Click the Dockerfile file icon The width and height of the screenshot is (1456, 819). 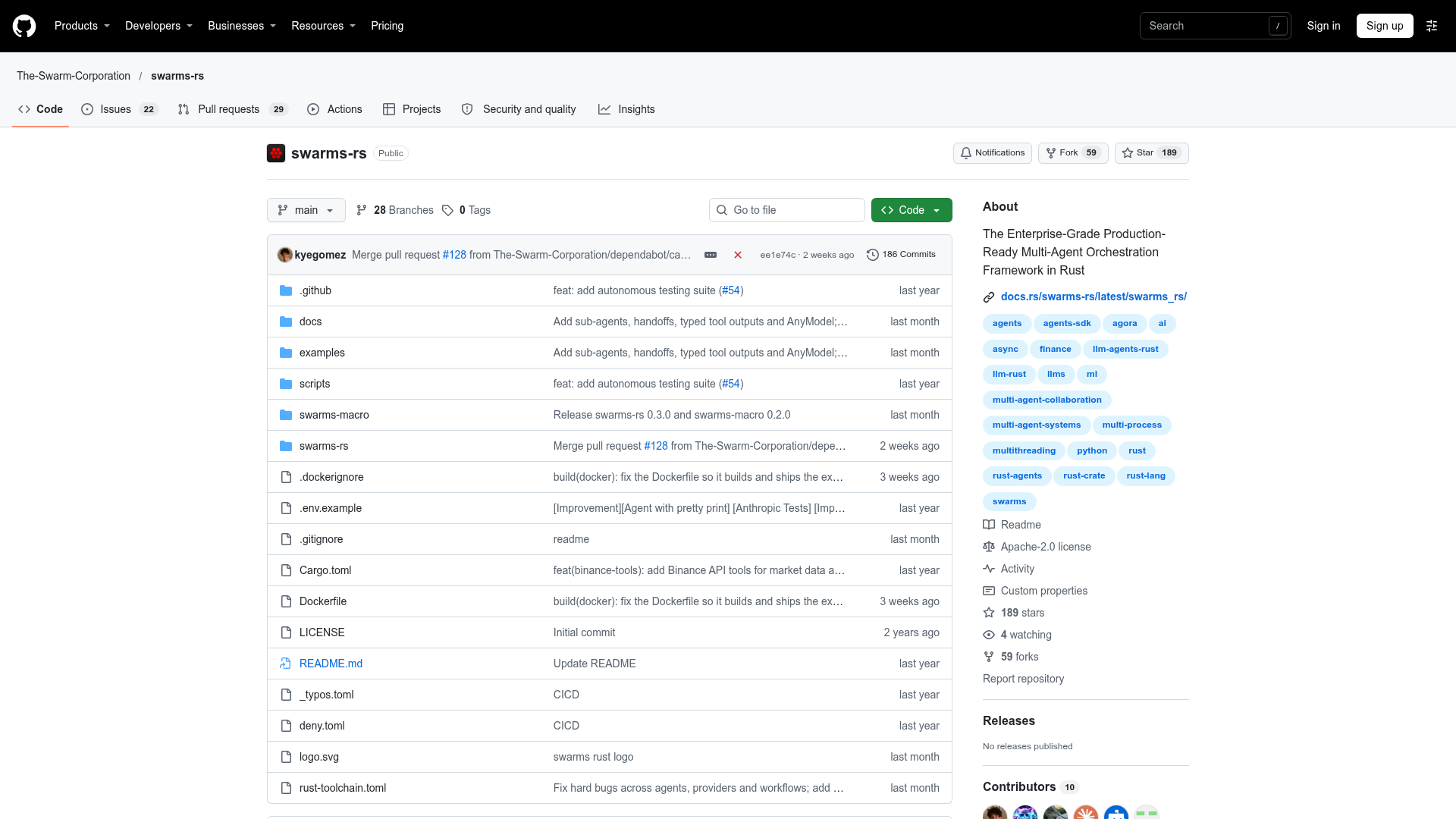coord(286,601)
